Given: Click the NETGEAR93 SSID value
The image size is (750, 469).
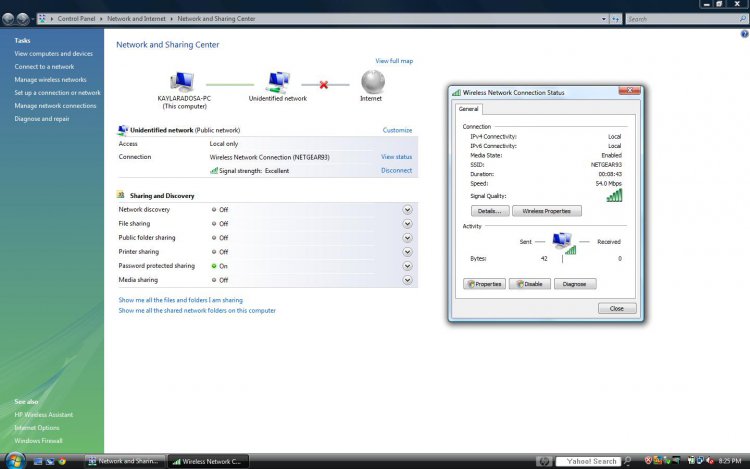Looking at the screenshot, I should point(606,164).
